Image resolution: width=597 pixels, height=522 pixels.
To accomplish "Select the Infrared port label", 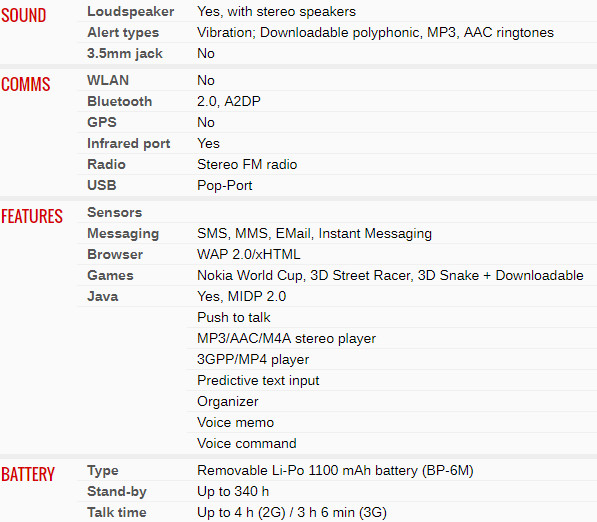I will tap(129, 144).
